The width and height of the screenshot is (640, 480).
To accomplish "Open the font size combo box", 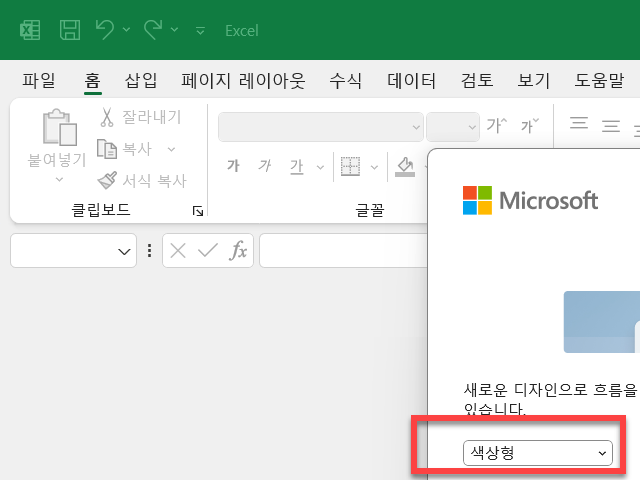I will click(453, 127).
